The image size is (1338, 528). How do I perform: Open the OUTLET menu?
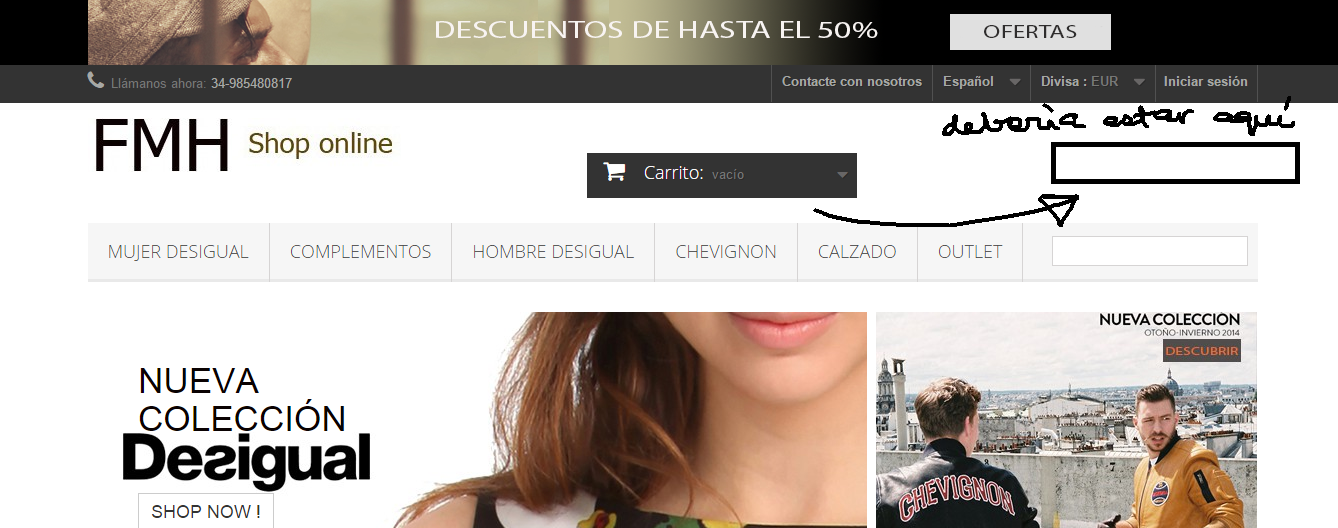coord(970,252)
